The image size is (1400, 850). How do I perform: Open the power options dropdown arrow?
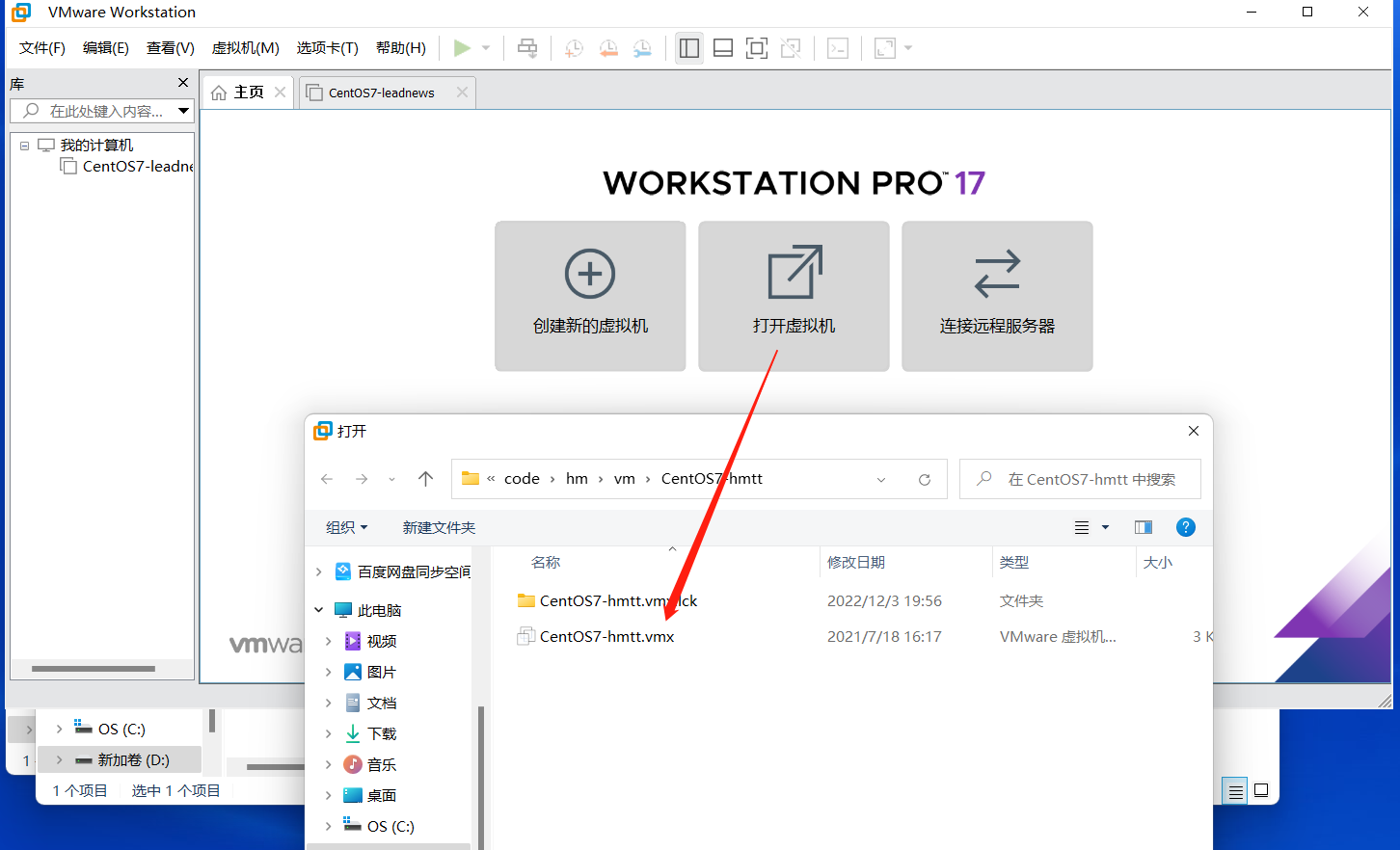point(486,48)
